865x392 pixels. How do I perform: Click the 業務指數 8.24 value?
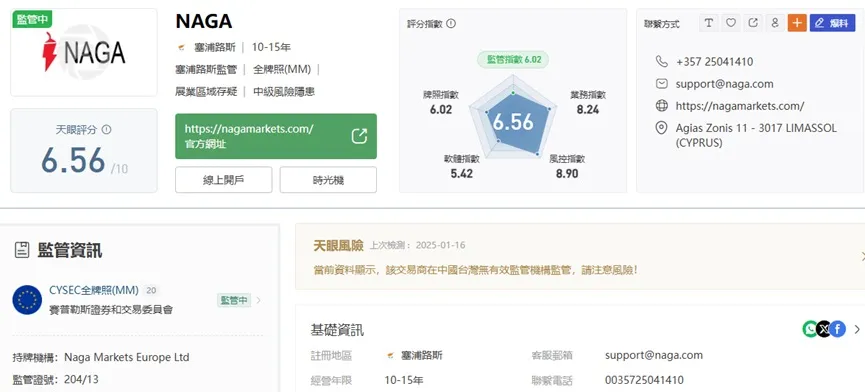pos(588,109)
